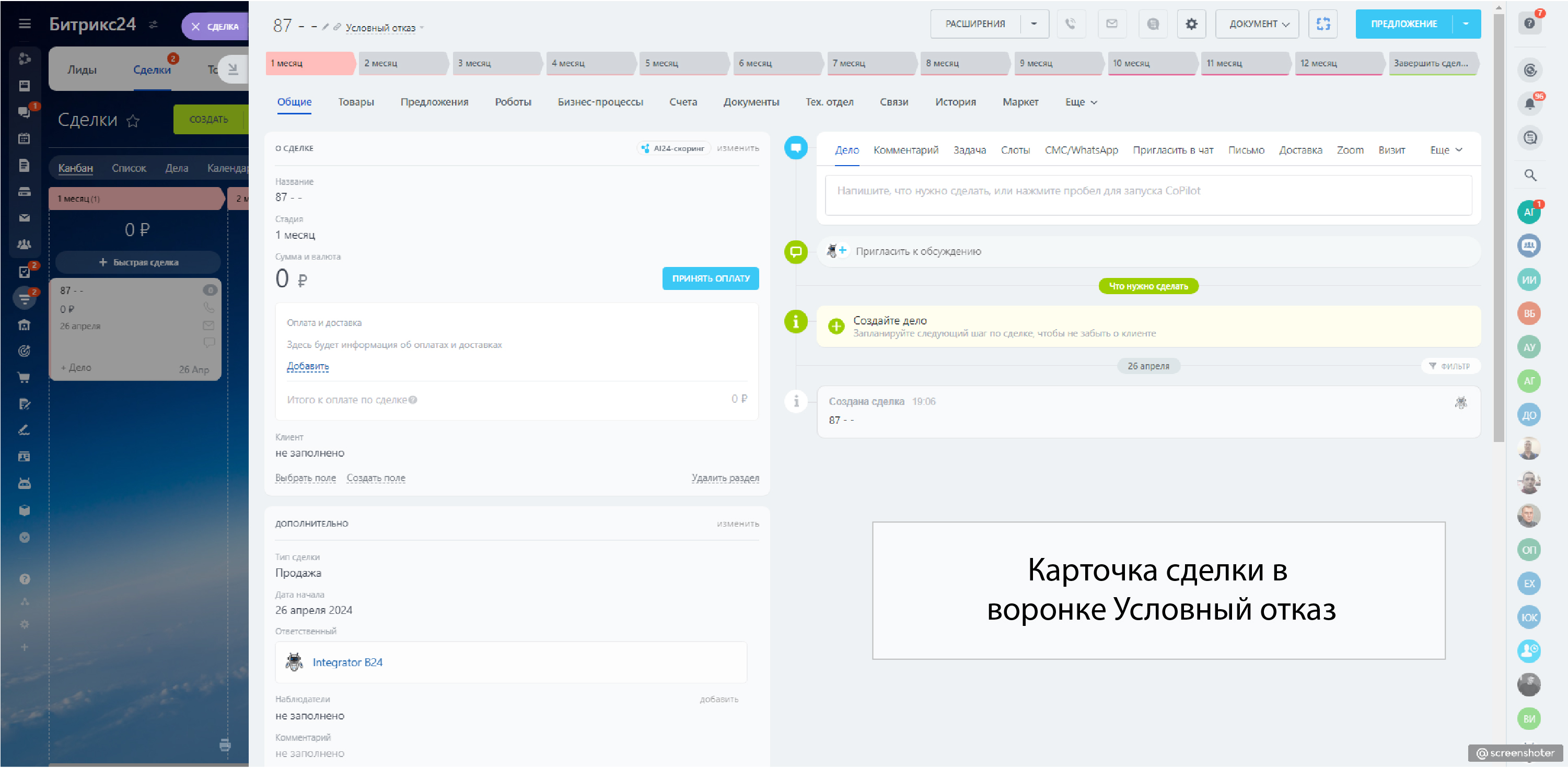Select the 5 месяц stage in pipeline
This screenshot has width=1568, height=768.
pos(682,63)
